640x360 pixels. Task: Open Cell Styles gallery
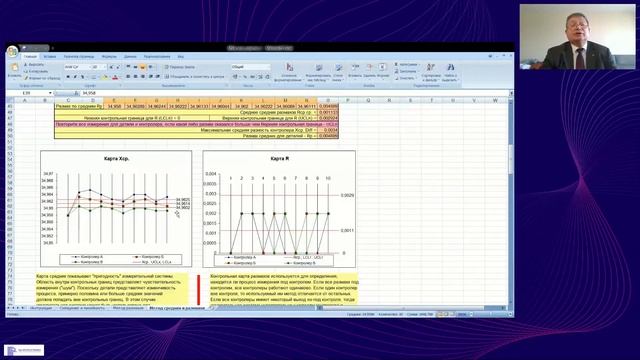(339, 72)
